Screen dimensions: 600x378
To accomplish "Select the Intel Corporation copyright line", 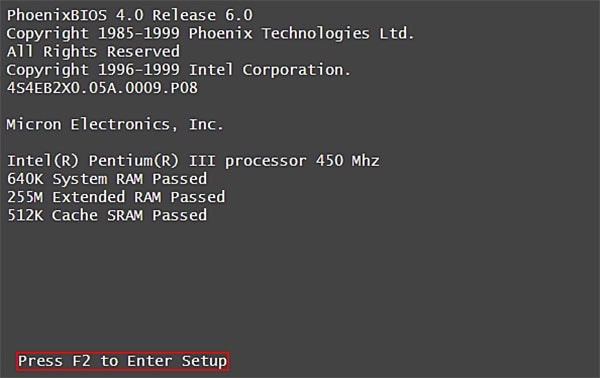I will pos(178,70).
